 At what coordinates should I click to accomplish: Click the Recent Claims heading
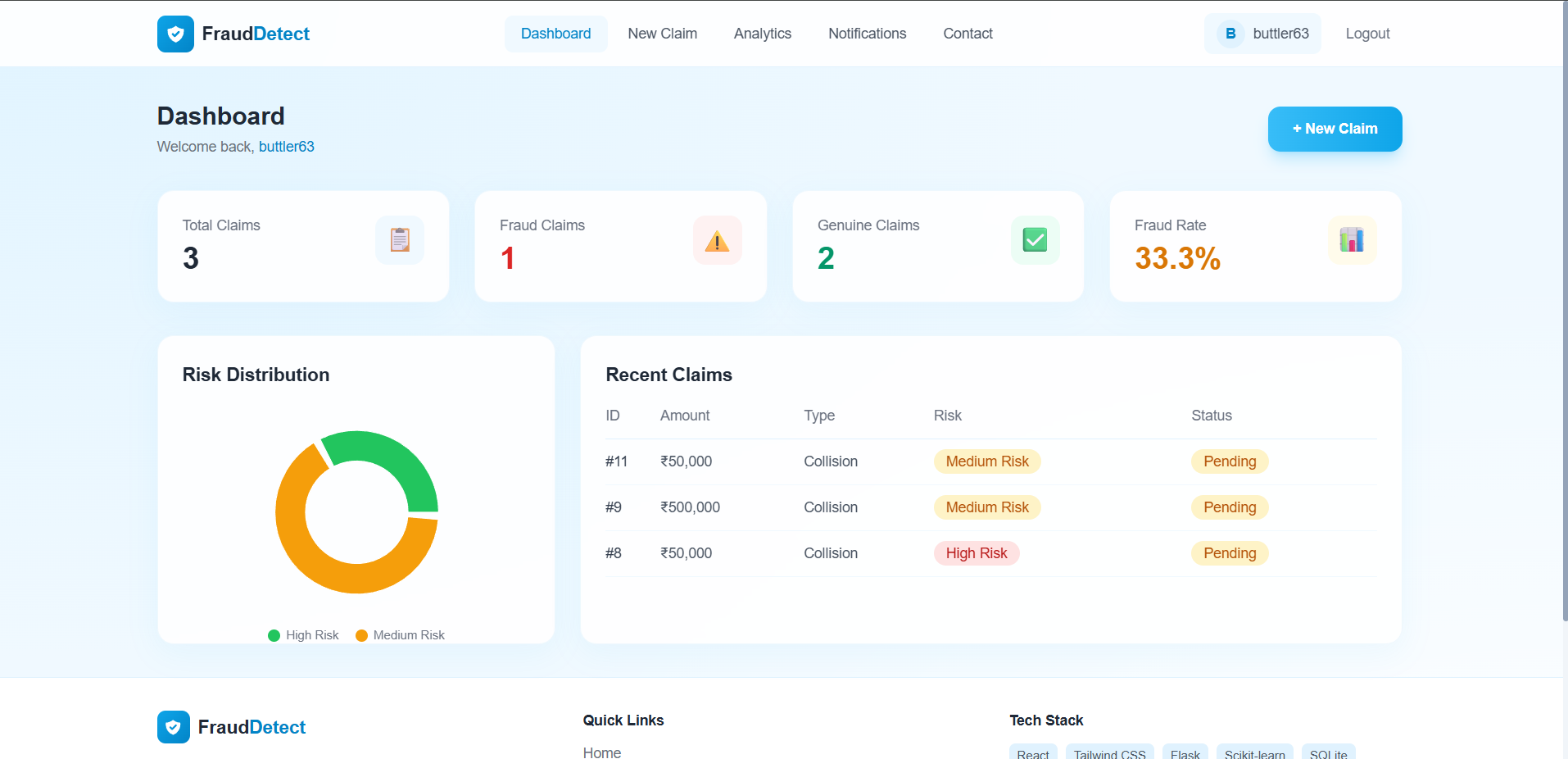click(x=668, y=375)
